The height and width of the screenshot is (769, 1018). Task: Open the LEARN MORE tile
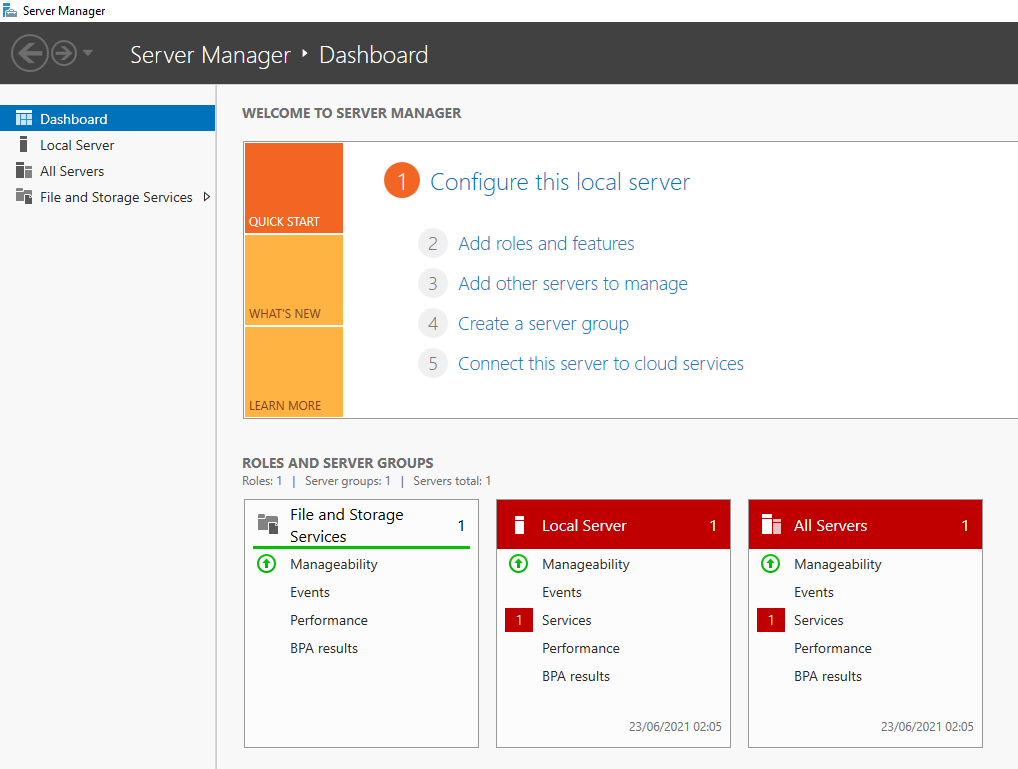tap(294, 372)
